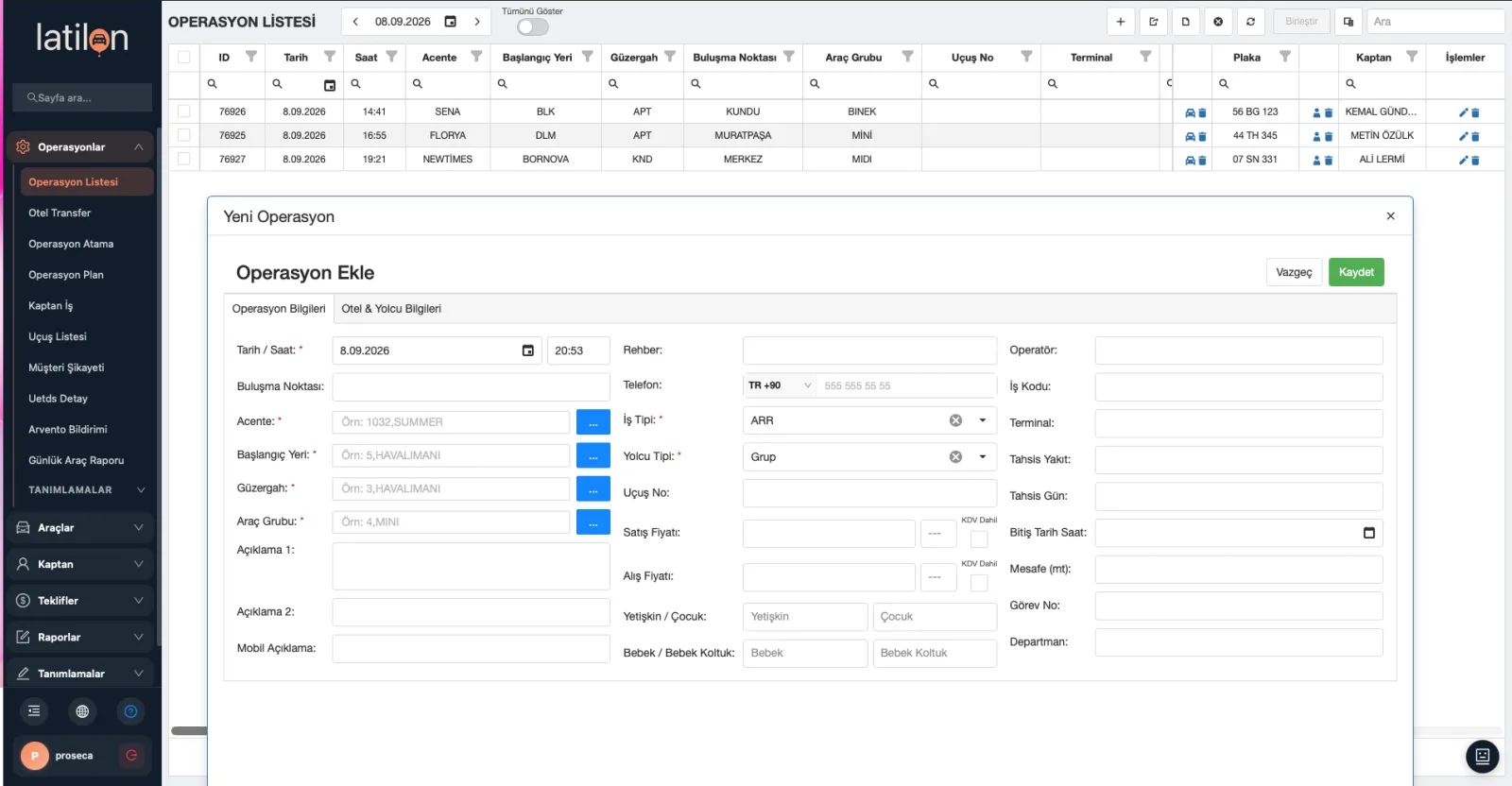This screenshot has width=1512, height=786.
Task: Delete operation 76927 using its İşlemler trash icon
Action: click(x=1475, y=161)
